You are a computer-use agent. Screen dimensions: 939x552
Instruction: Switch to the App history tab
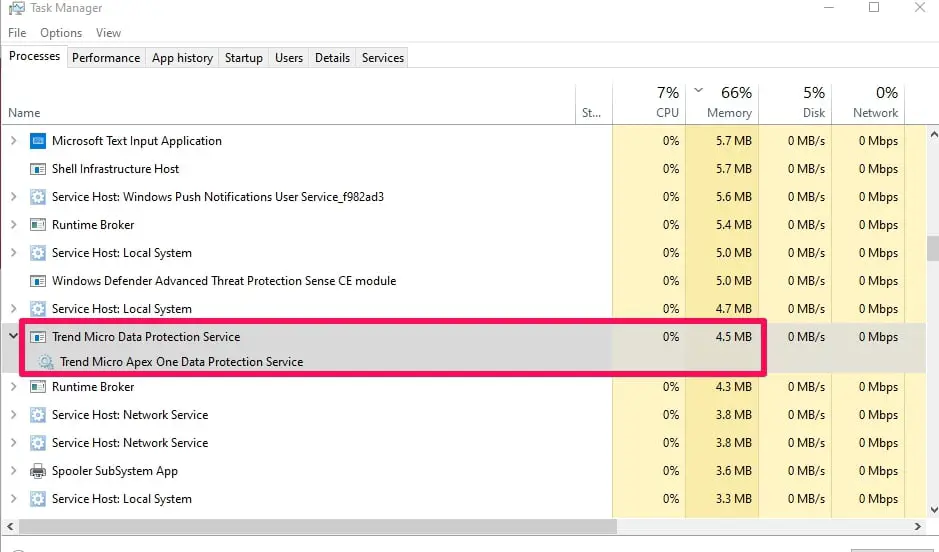(182, 58)
